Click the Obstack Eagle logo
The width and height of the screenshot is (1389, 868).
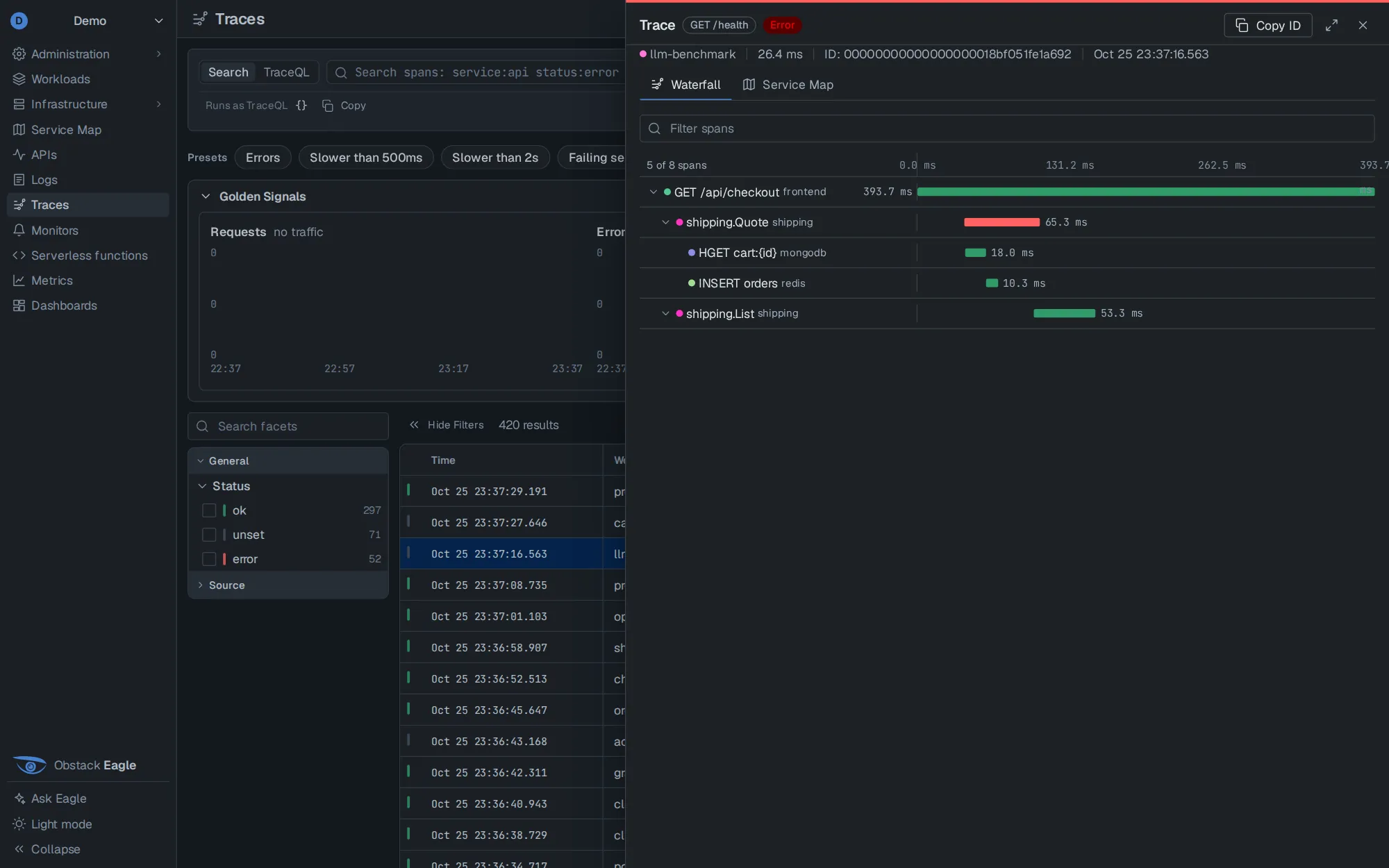click(x=30, y=765)
